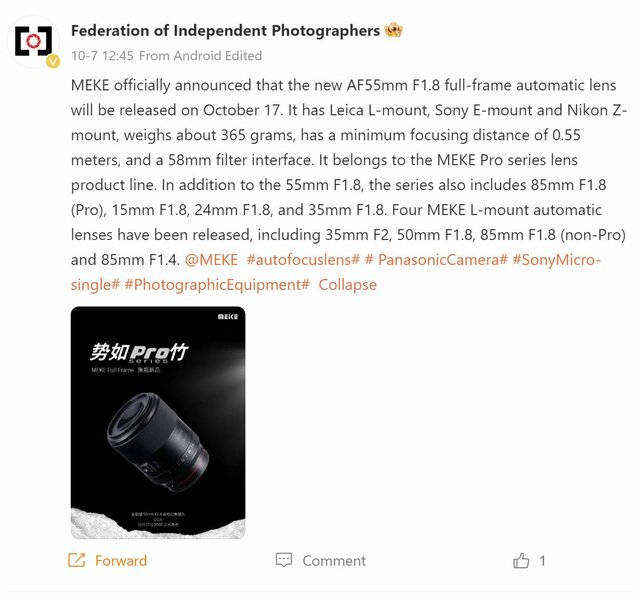Click the yellow verified badge on avatar
640x600 pixels.
54,60
